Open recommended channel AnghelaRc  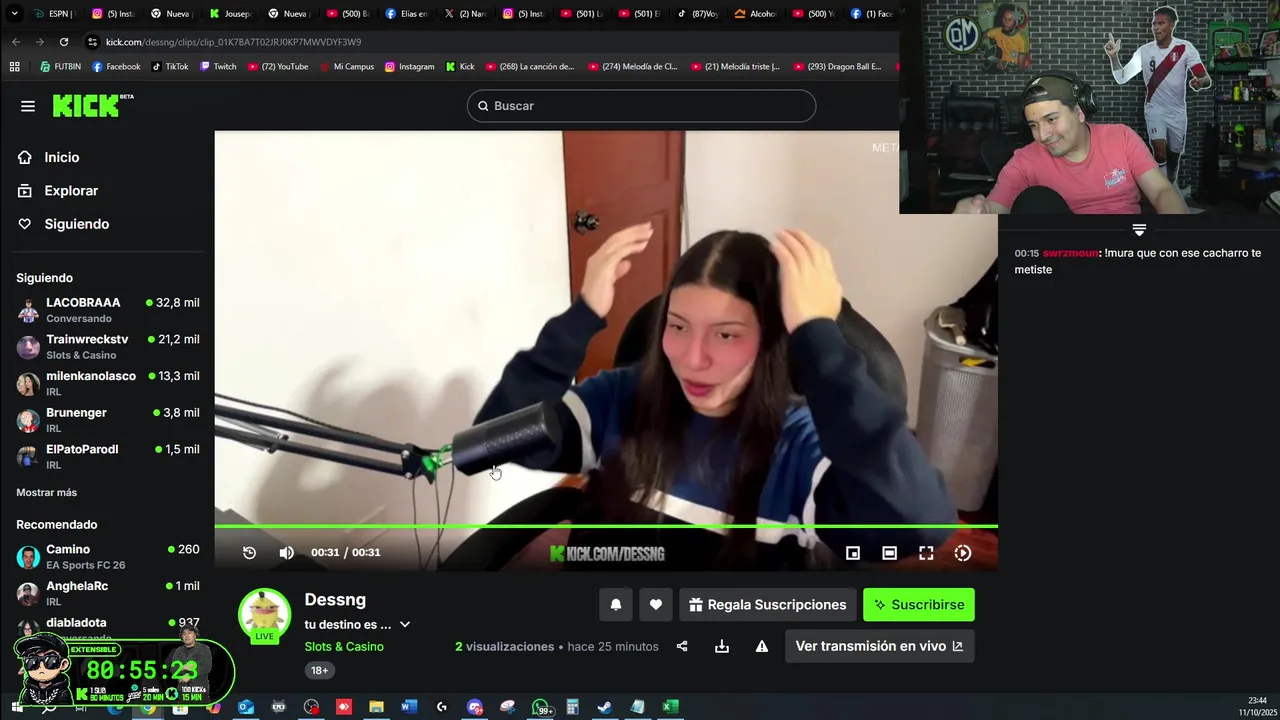[x=107, y=593]
